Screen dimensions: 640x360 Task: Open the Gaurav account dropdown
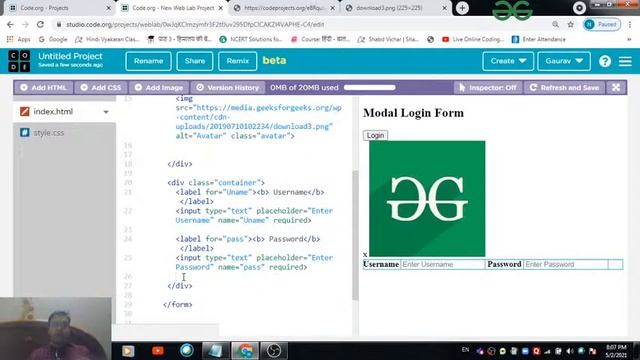(564, 61)
